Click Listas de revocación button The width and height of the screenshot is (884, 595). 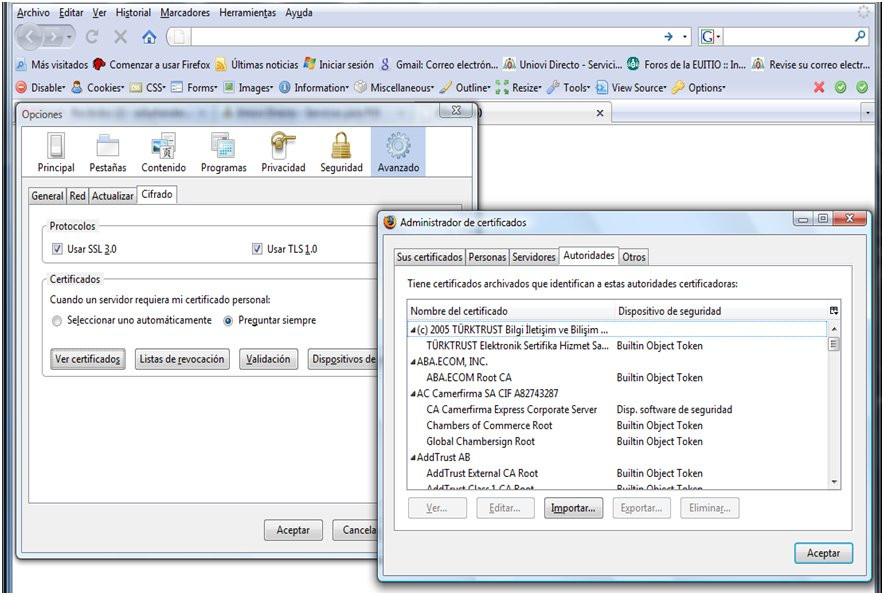tap(182, 359)
